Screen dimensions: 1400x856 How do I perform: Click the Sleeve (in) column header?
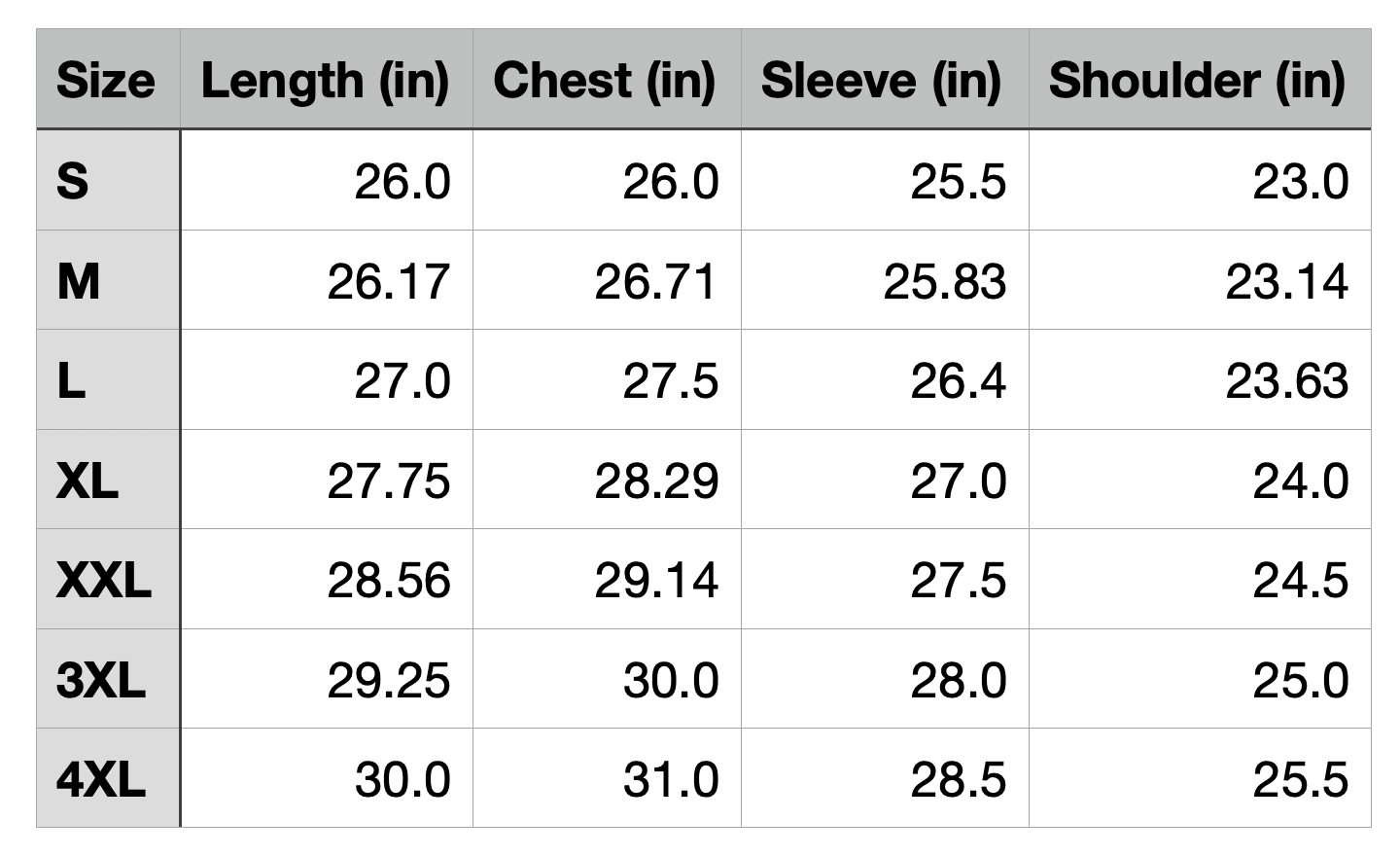(883, 80)
